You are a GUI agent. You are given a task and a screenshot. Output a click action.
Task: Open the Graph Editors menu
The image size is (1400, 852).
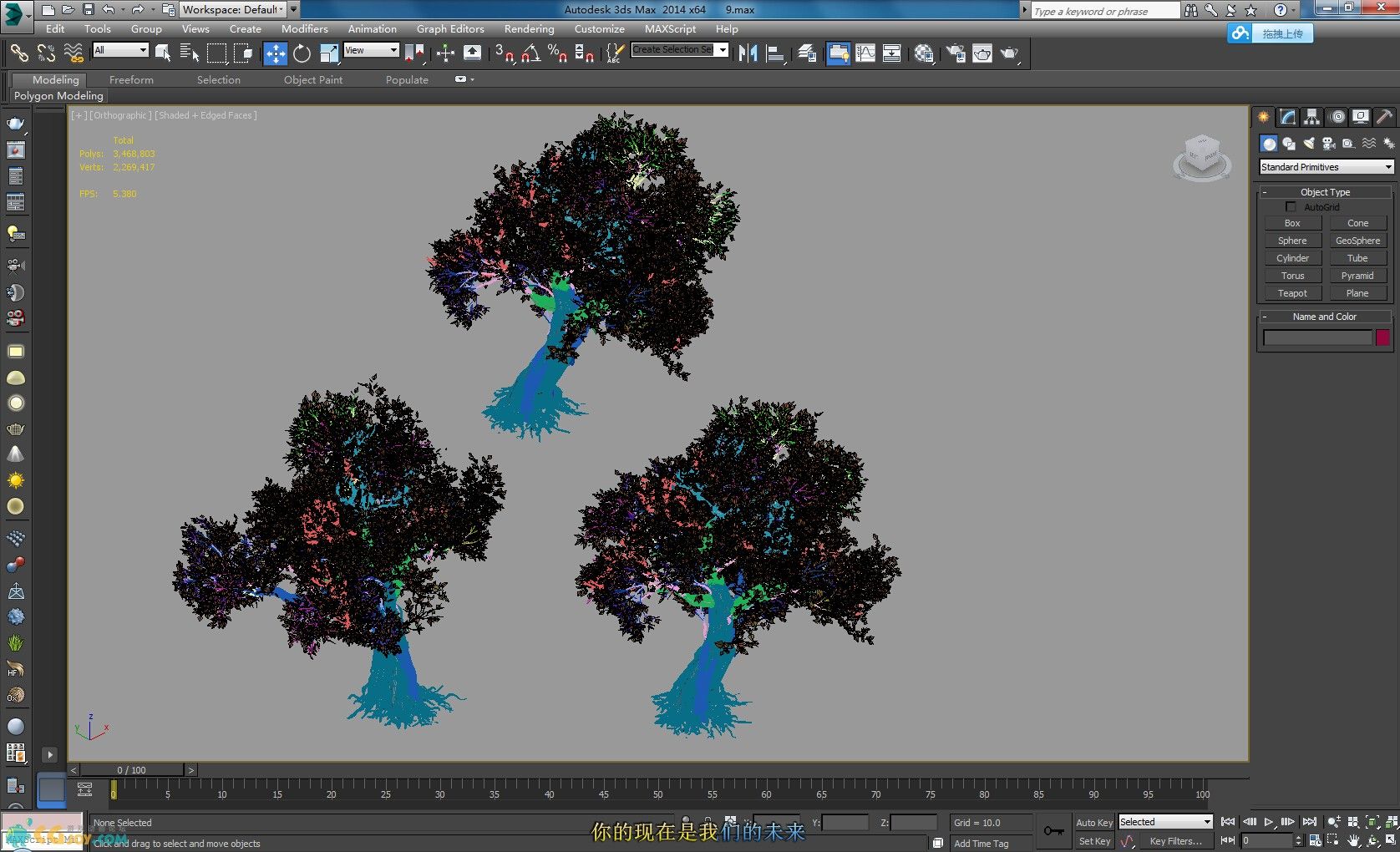(x=450, y=28)
